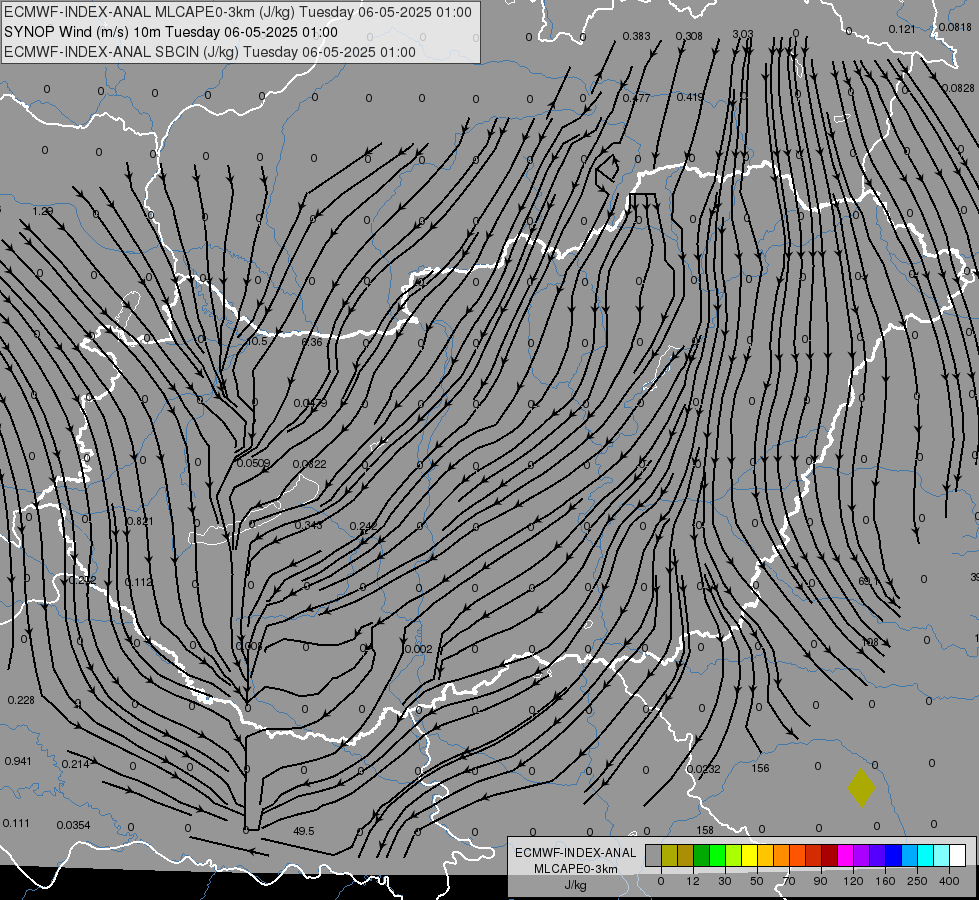Viewport: 979px width, 900px height.
Task: Choose the cyan legend swatch
Action: click(x=925, y=855)
